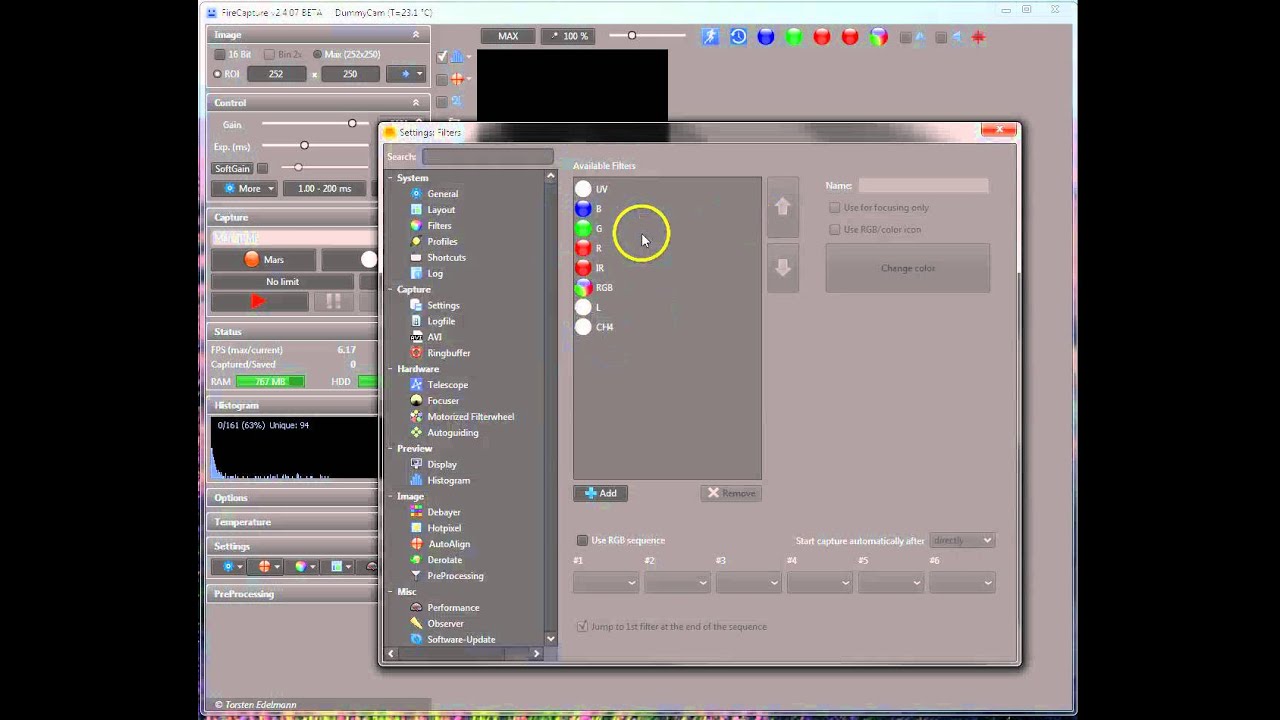The height and width of the screenshot is (720, 1280).
Task: Open the sequence #3 filter dropdown
Action: (x=748, y=583)
